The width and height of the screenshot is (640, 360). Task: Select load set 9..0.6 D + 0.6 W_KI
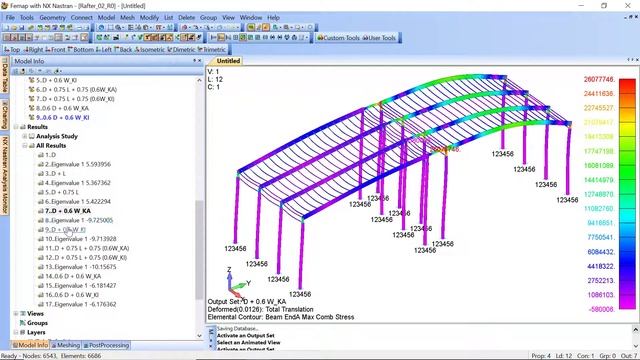coord(62,118)
